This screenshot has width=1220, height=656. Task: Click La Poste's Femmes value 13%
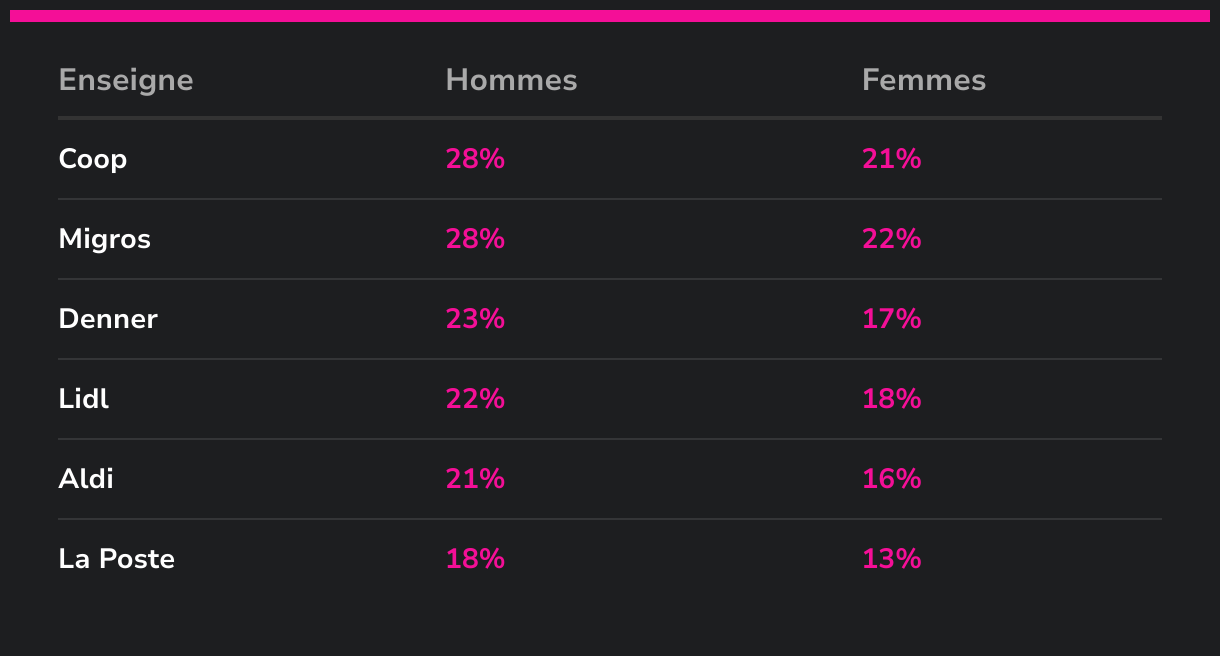point(891,559)
